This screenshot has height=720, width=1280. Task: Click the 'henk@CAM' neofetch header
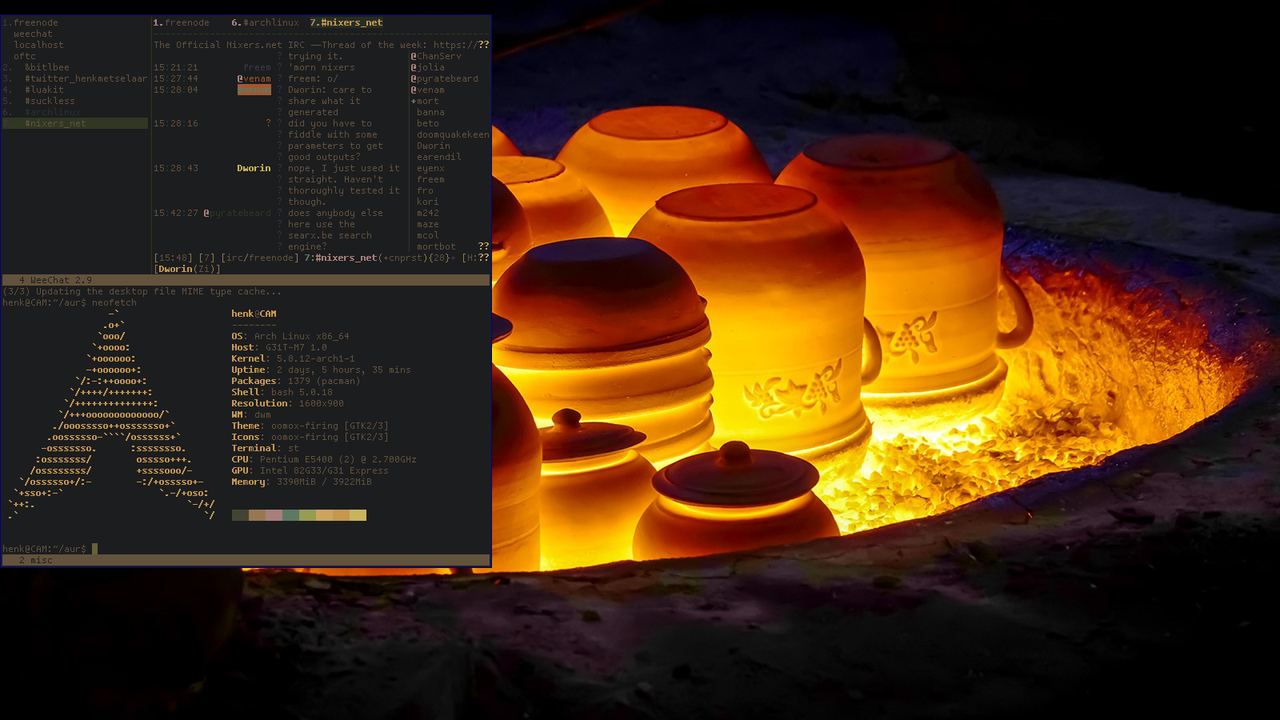point(254,314)
